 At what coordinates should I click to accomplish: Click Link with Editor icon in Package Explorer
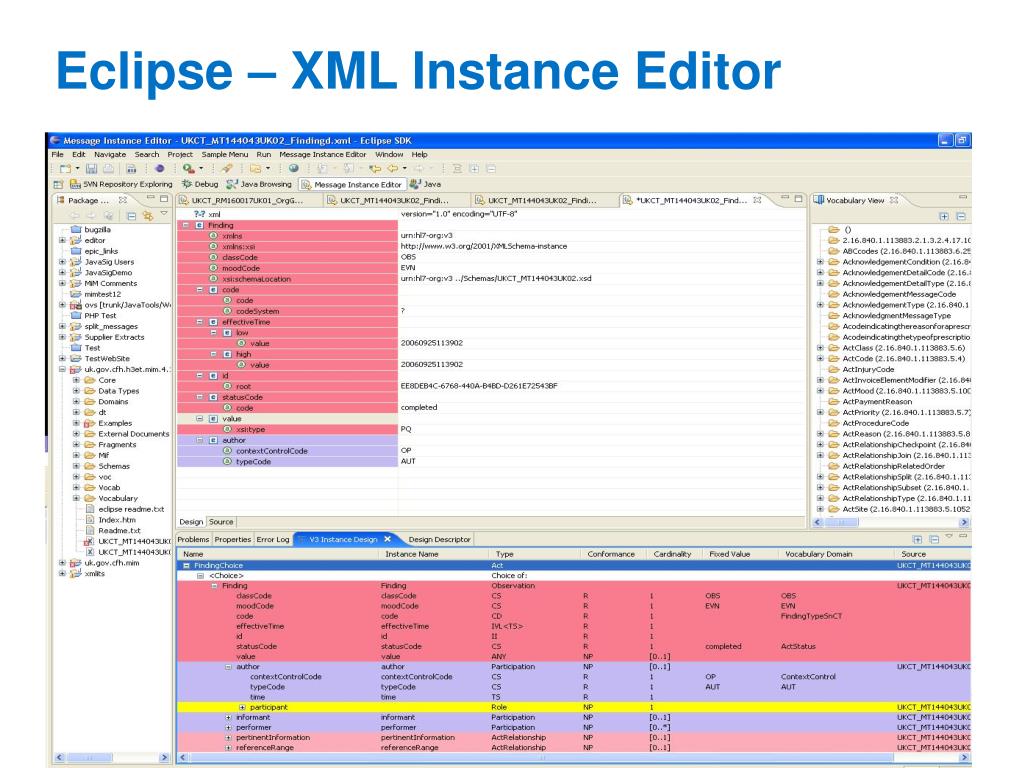(148, 216)
